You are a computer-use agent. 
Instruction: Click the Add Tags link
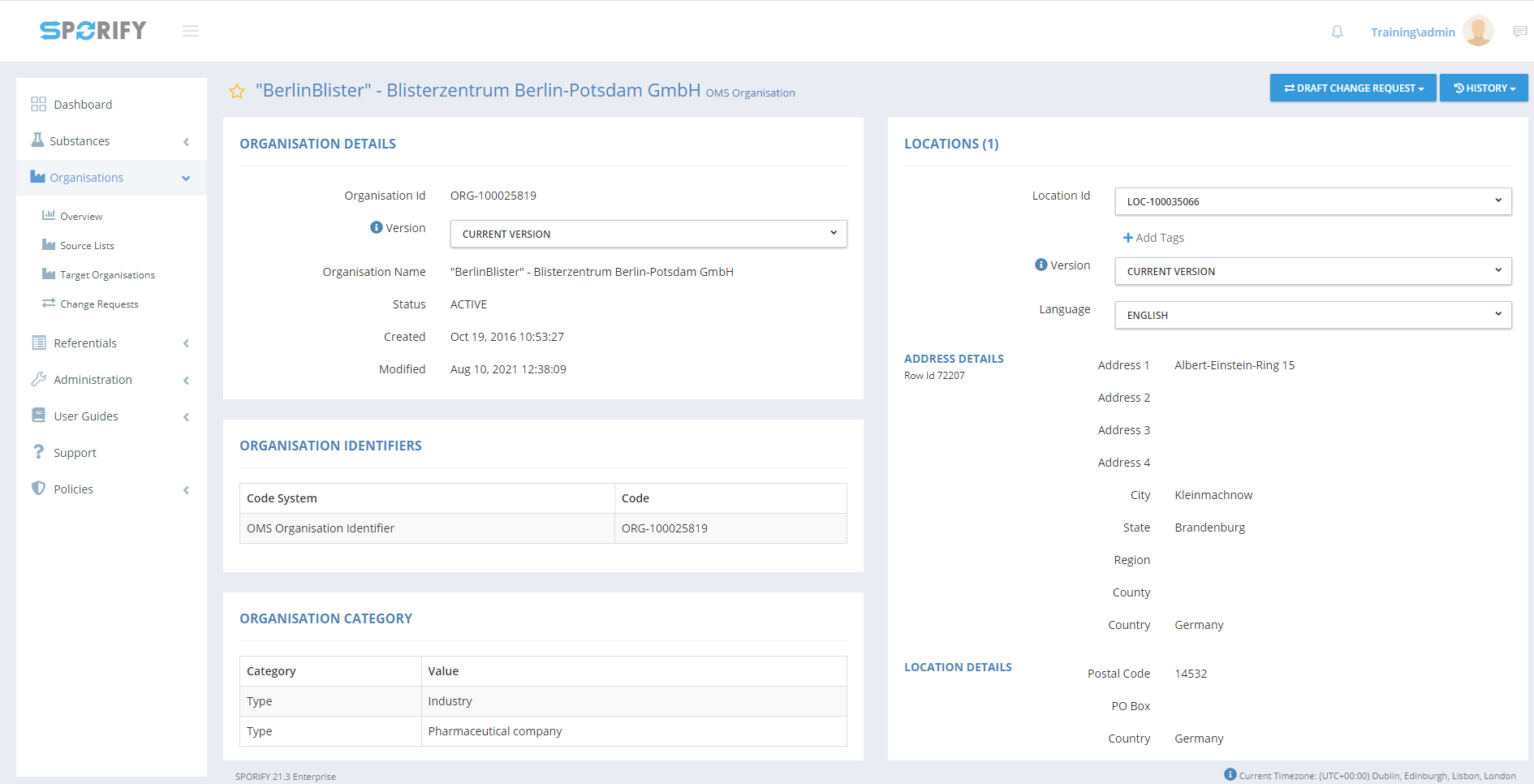point(1153,238)
